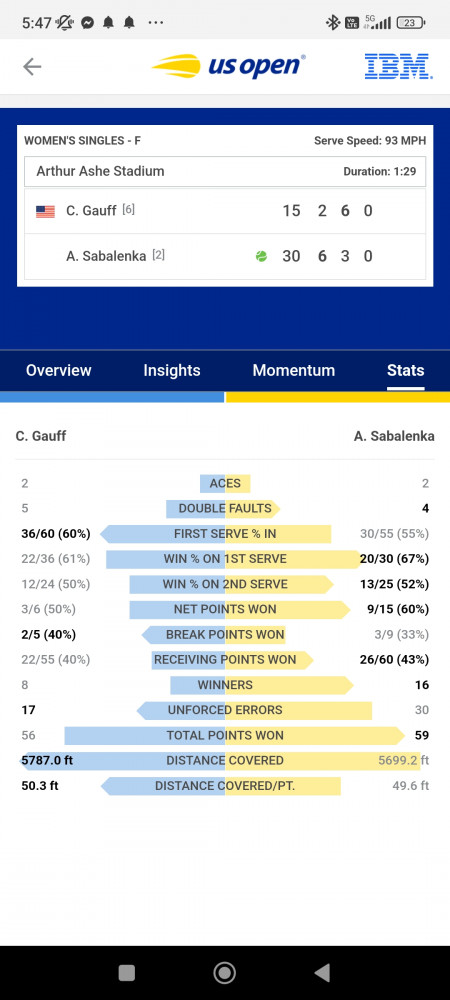Select the Stats tab
This screenshot has width=450, height=1000.
coord(405,371)
